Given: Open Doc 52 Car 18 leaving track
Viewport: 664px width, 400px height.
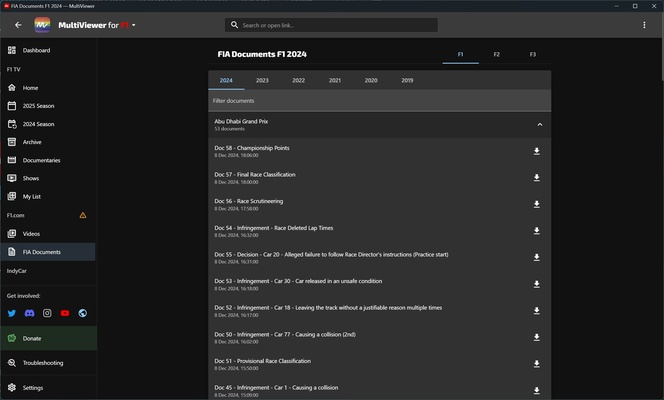Looking at the screenshot, I should click(379, 311).
